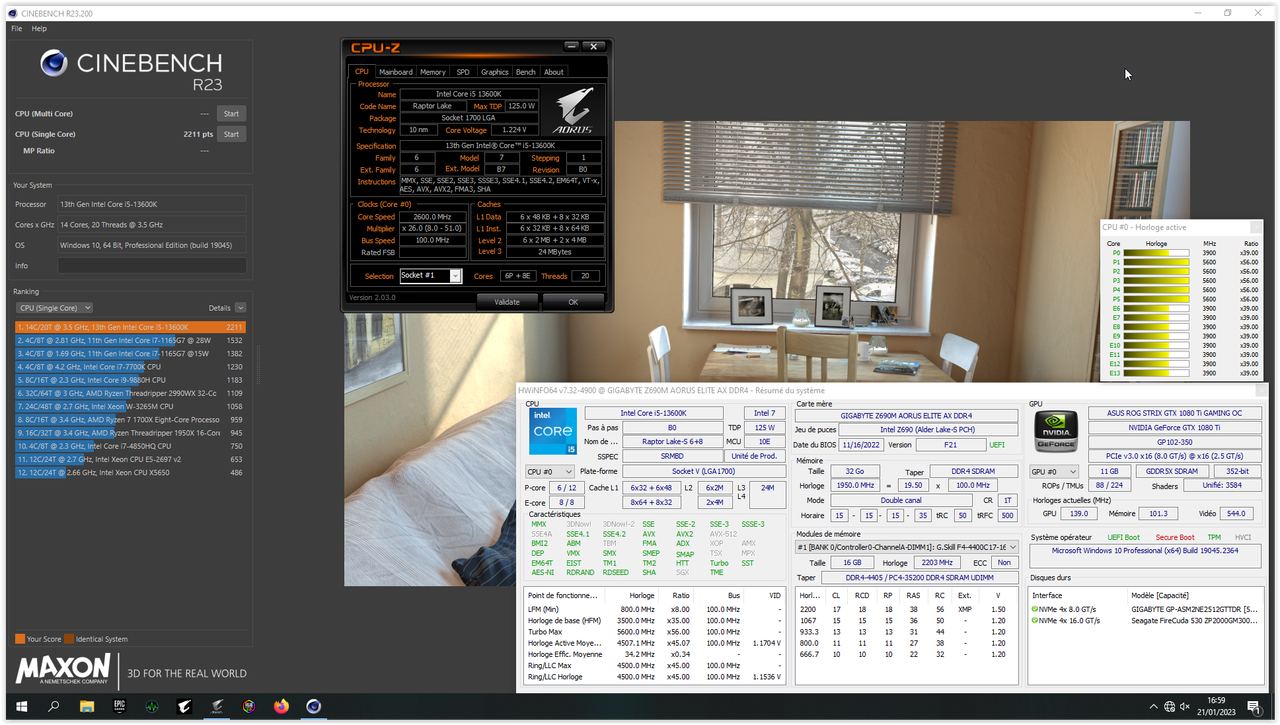The width and height of the screenshot is (1280, 725).
Task: Click the Aorus logo in CPU-Z
Action: point(573,109)
